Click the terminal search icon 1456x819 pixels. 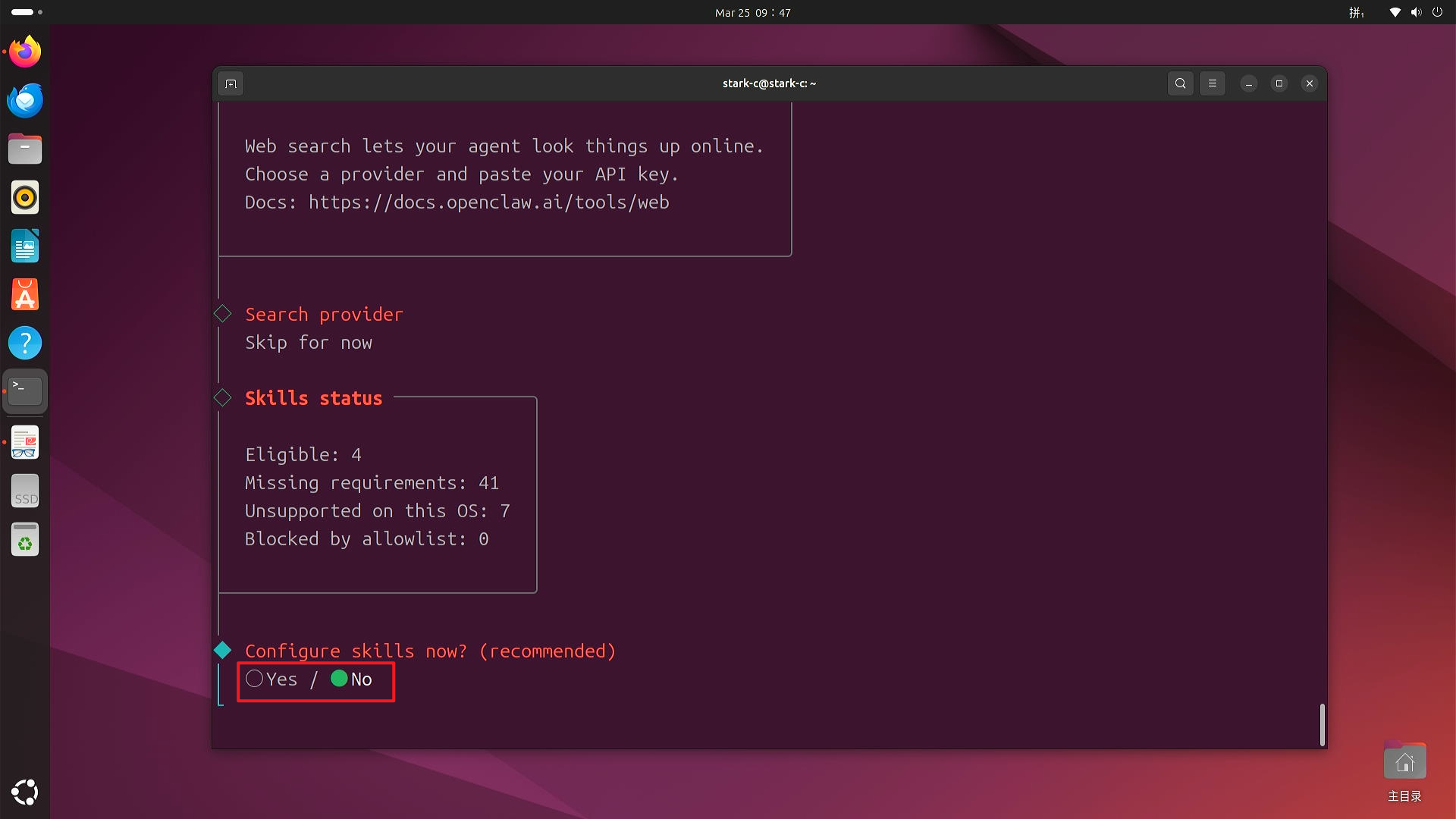(1180, 83)
